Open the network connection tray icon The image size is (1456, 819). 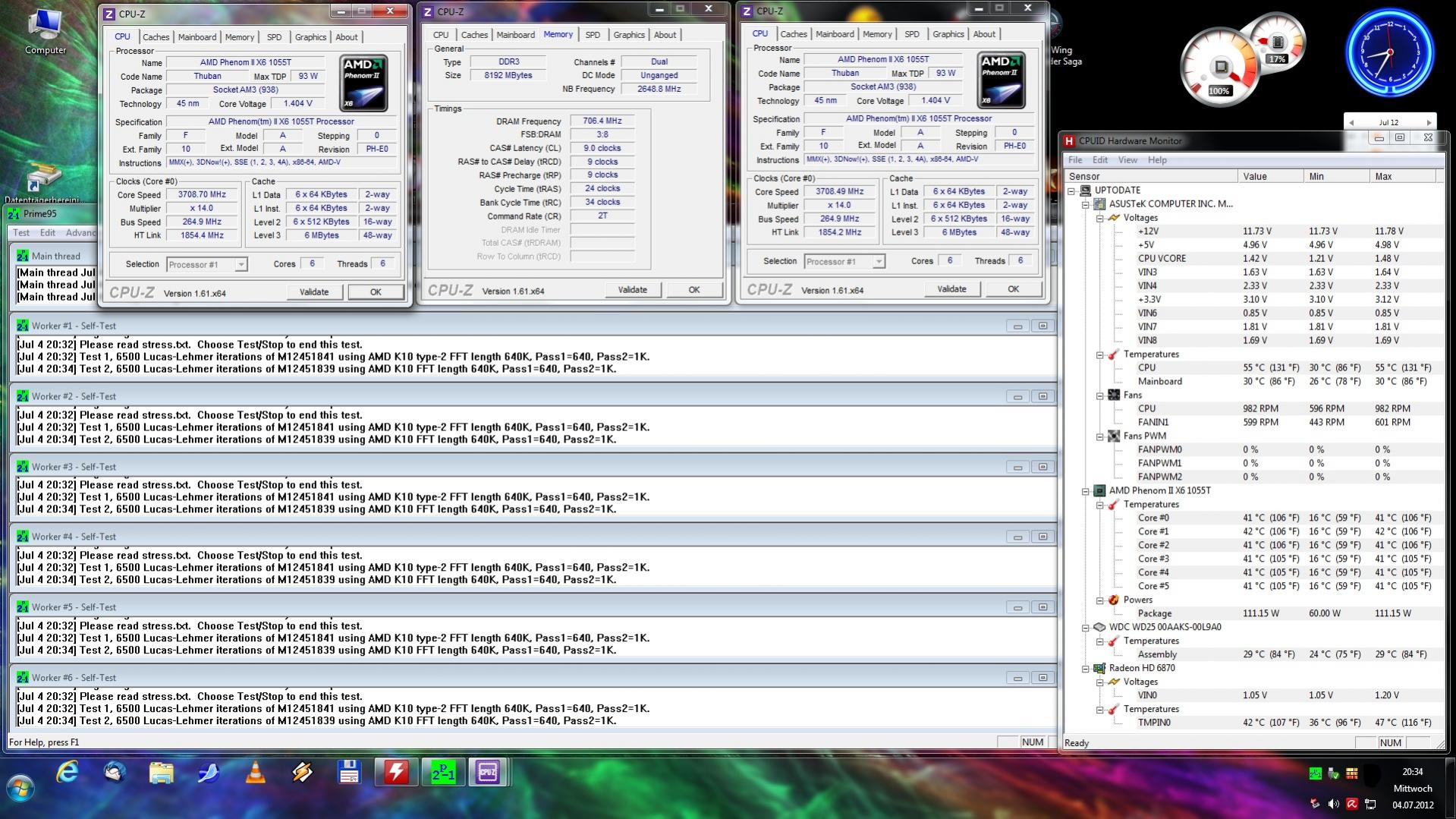click(1370, 804)
